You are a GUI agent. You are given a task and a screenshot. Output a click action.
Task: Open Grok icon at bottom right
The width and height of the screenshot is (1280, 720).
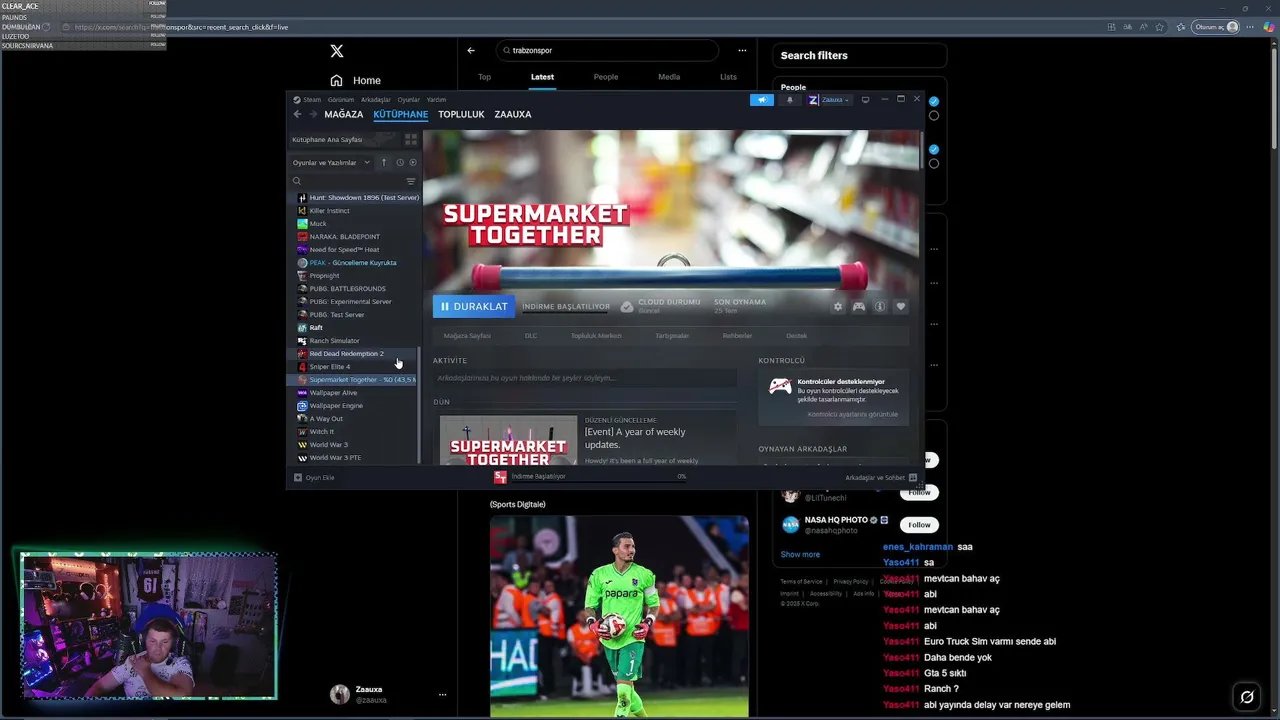pyautogui.click(x=1247, y=697)
